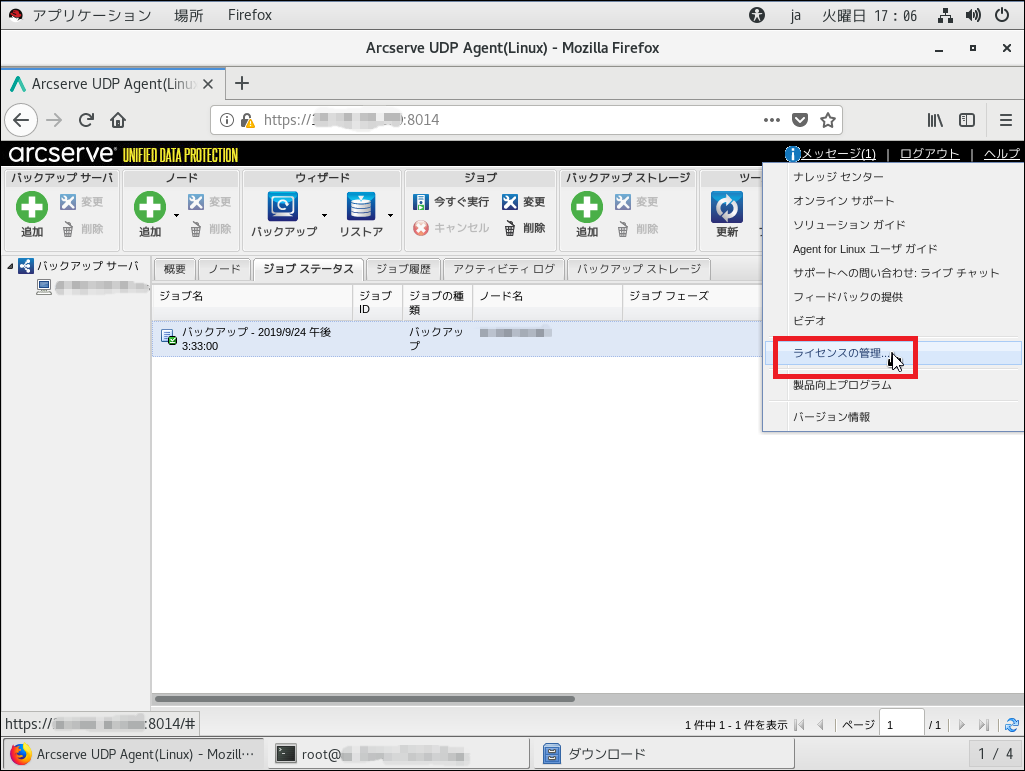Add a backup server with green plus icon
This screenshot has height=771, width=1025.
click(32, 214)
